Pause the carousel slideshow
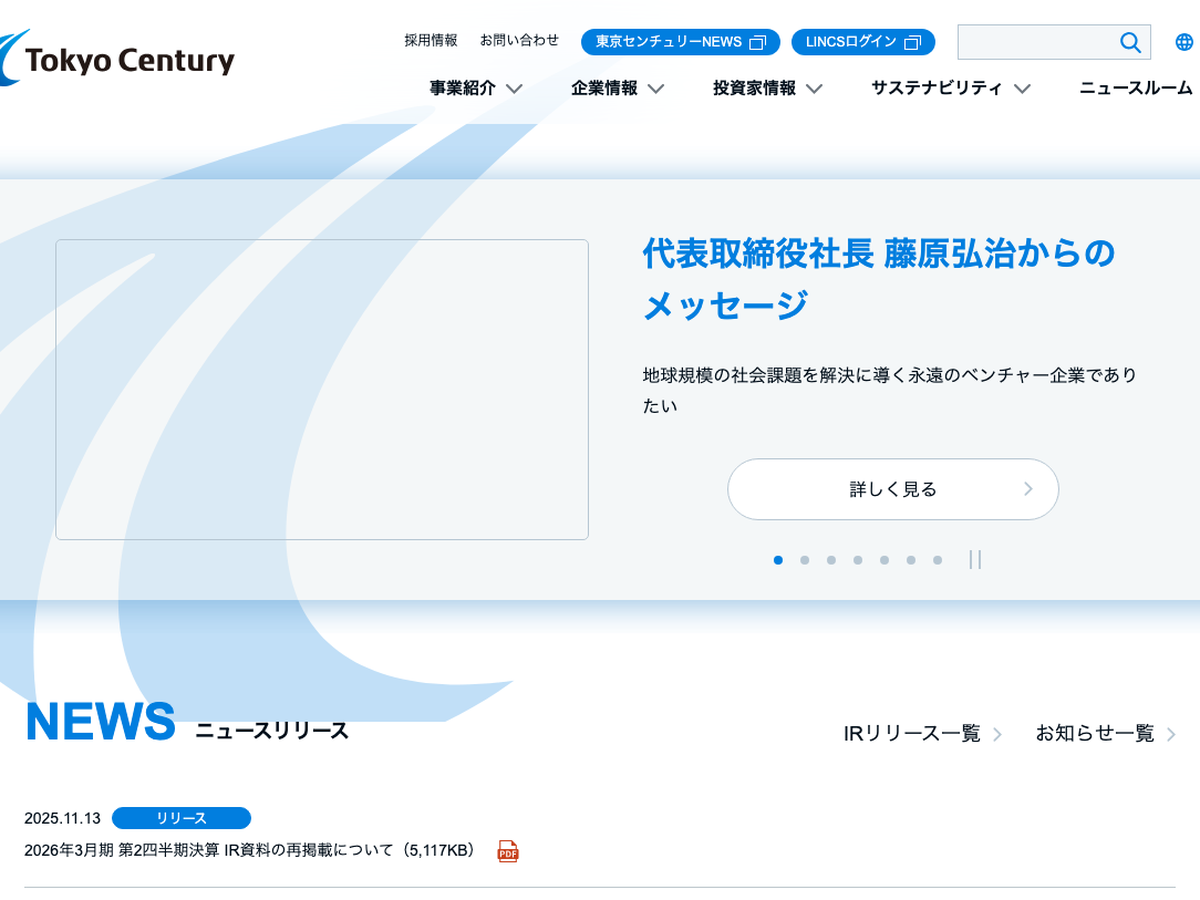 click(975, 560)
